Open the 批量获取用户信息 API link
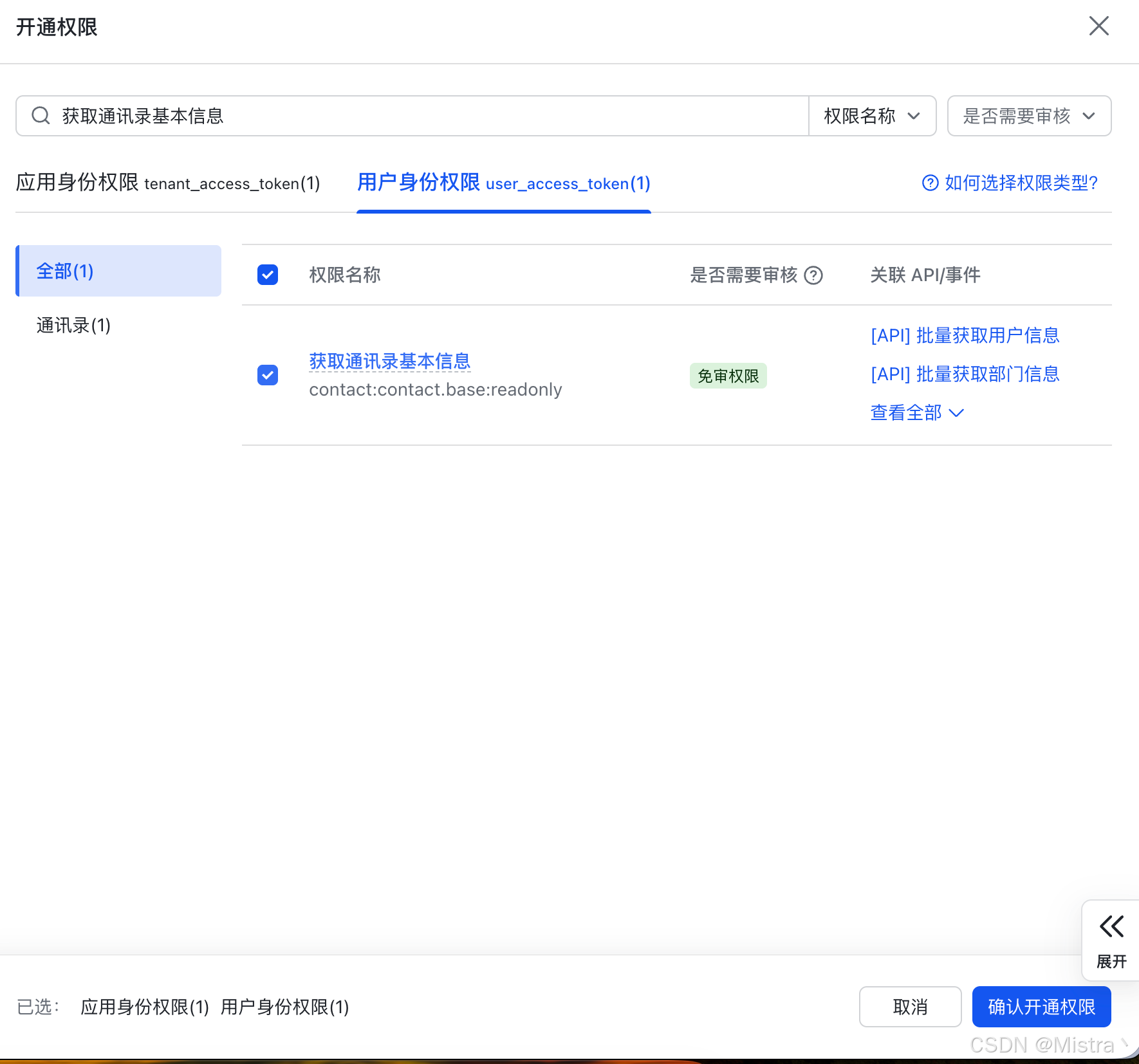 pos(964,335)
